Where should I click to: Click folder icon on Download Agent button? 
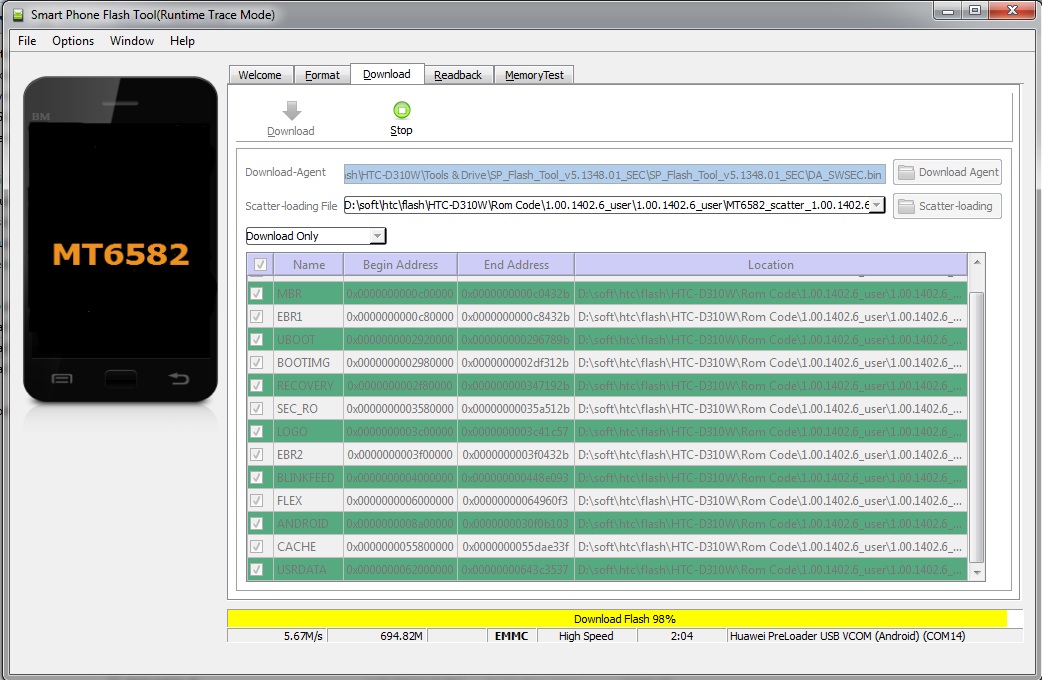[x=905, y=173]
